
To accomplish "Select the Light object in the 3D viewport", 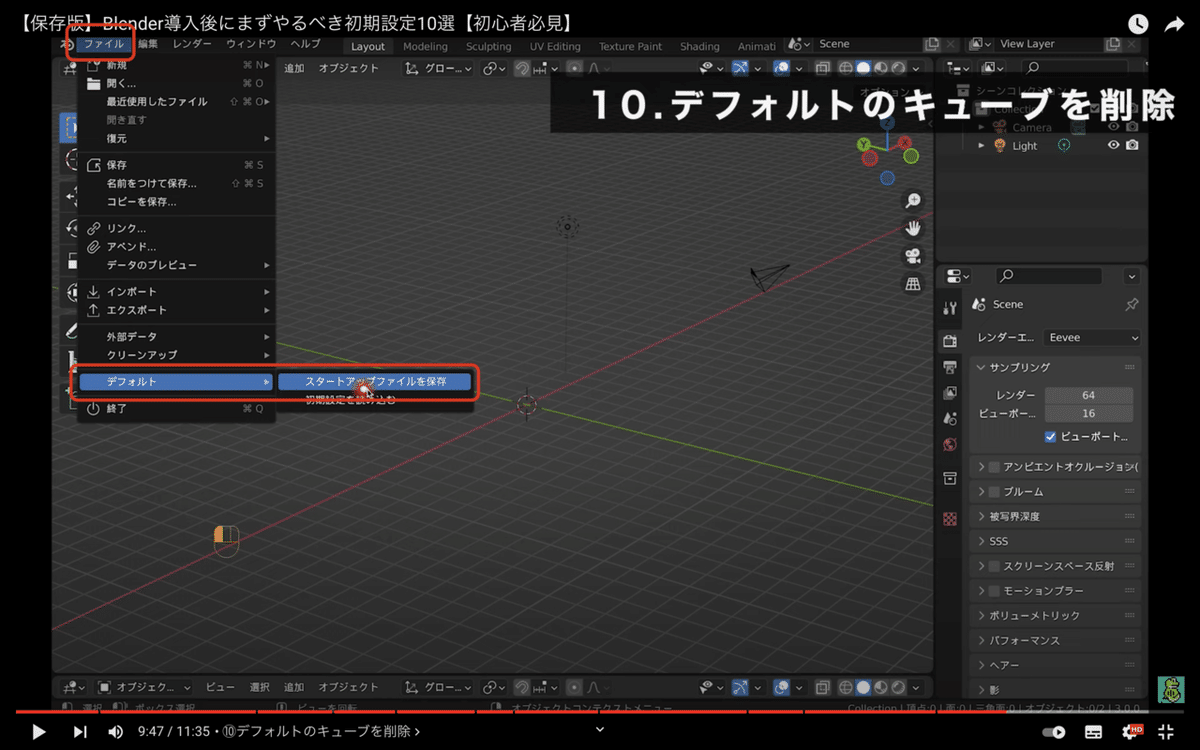I will [568, 227].
